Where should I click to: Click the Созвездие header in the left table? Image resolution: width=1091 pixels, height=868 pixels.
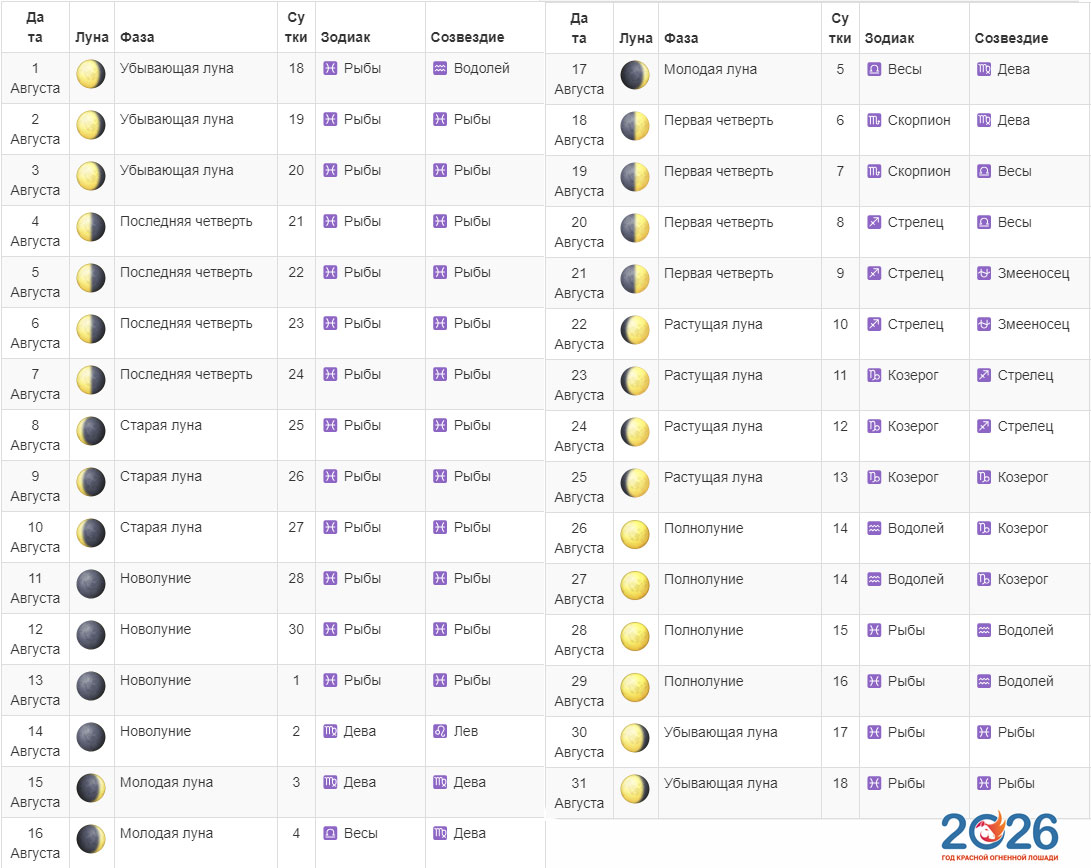coord(467,38)
